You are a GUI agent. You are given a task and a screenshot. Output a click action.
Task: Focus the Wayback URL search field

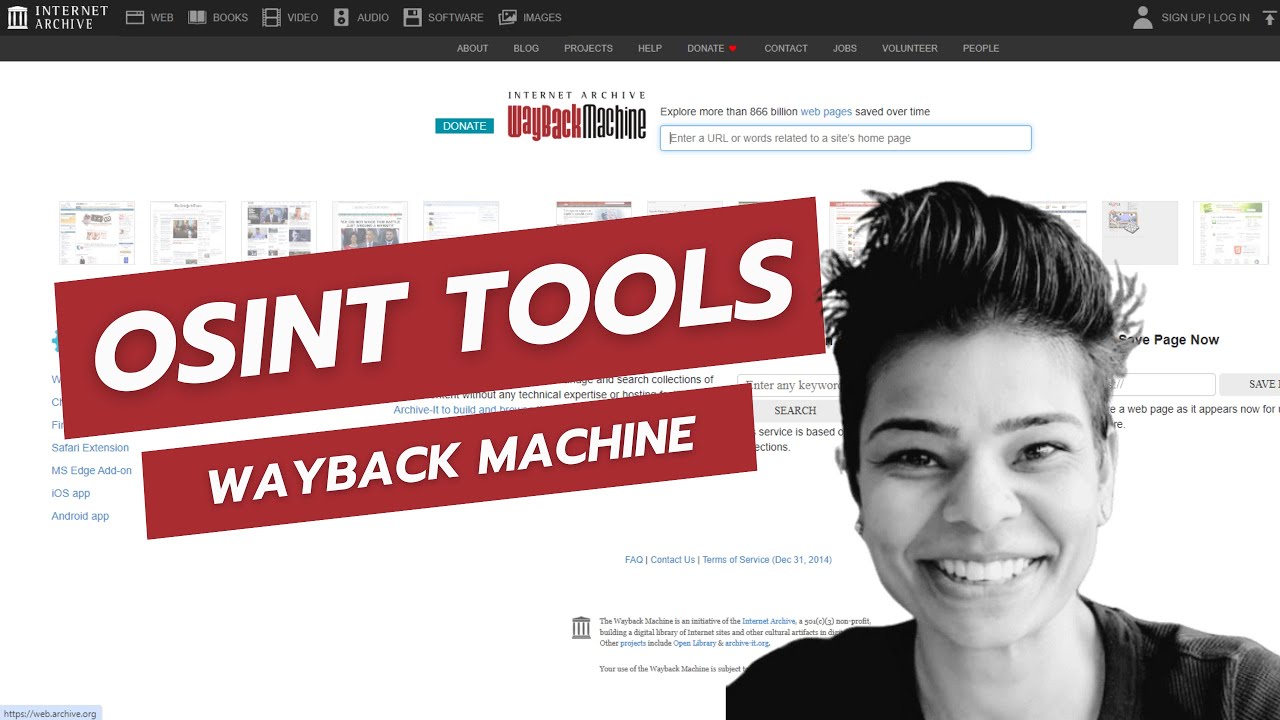(x=845, y=138)
